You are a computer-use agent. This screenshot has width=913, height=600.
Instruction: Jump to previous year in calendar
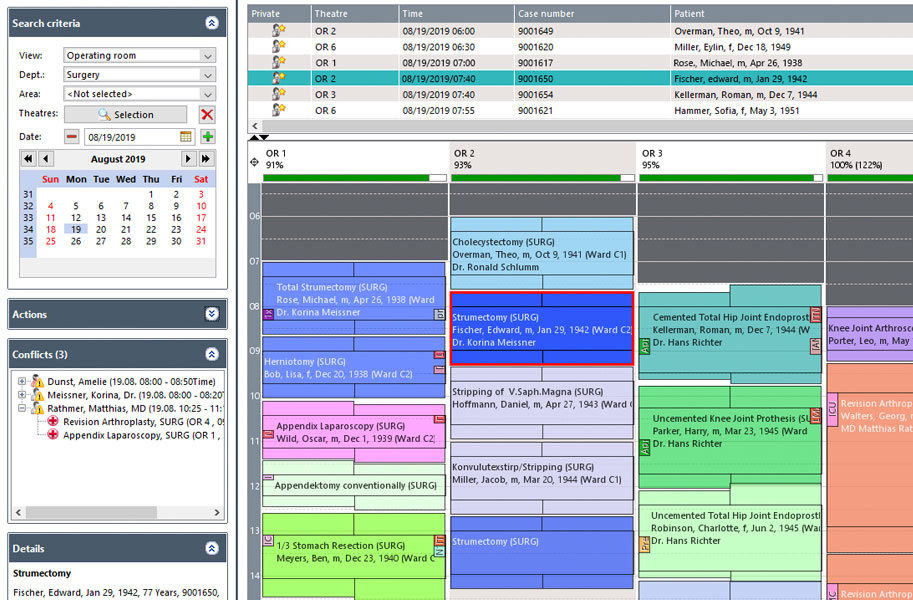[28, 159]
